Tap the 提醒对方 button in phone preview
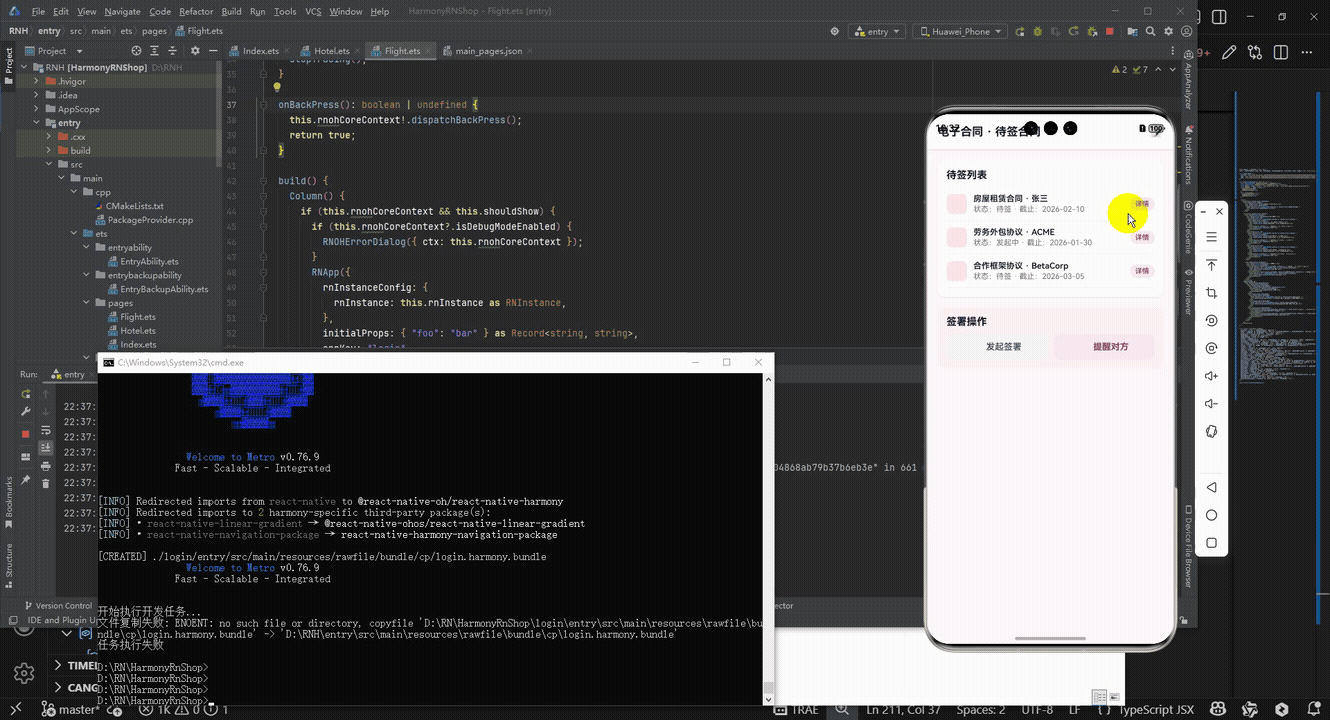This screenshot has width=1330, height=720. (1110, 347)
